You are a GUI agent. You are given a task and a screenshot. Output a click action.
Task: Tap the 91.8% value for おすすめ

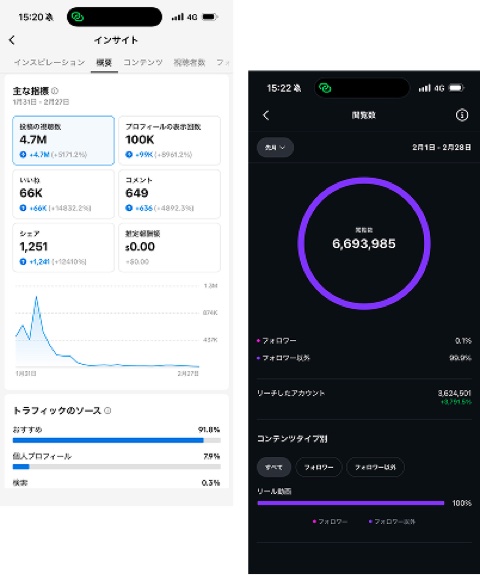coord(209,429)
